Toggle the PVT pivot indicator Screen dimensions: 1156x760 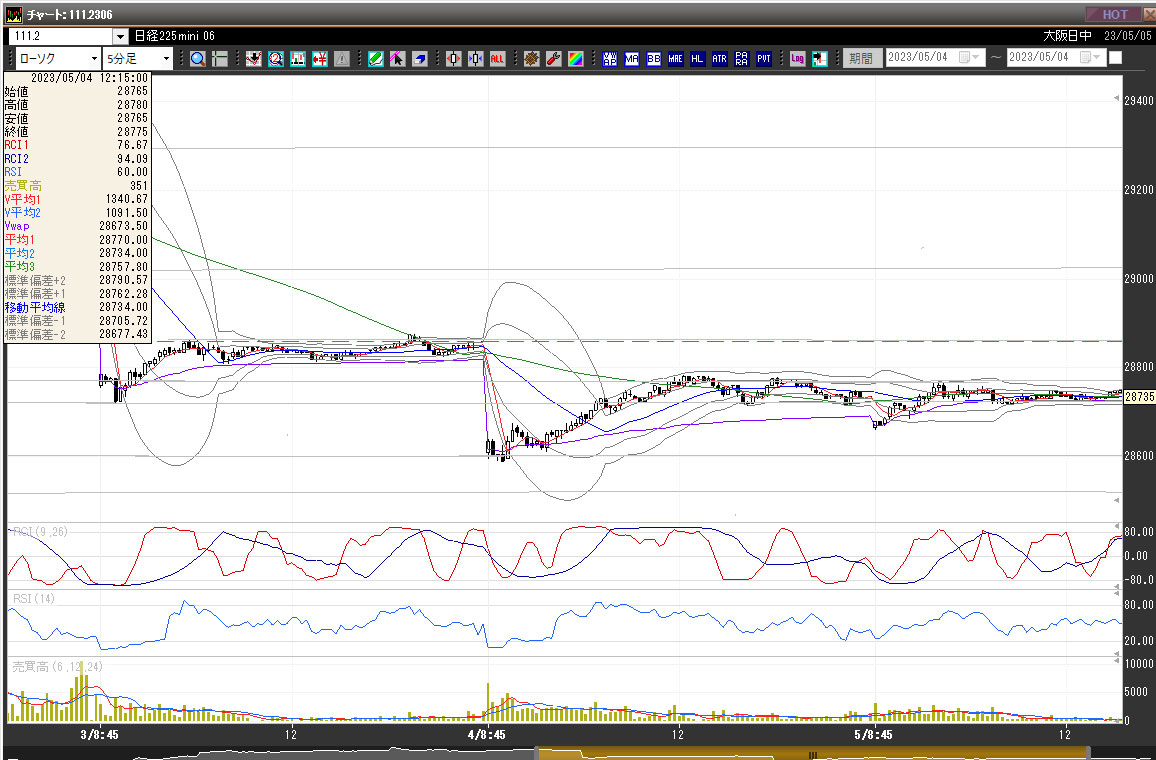764,58
